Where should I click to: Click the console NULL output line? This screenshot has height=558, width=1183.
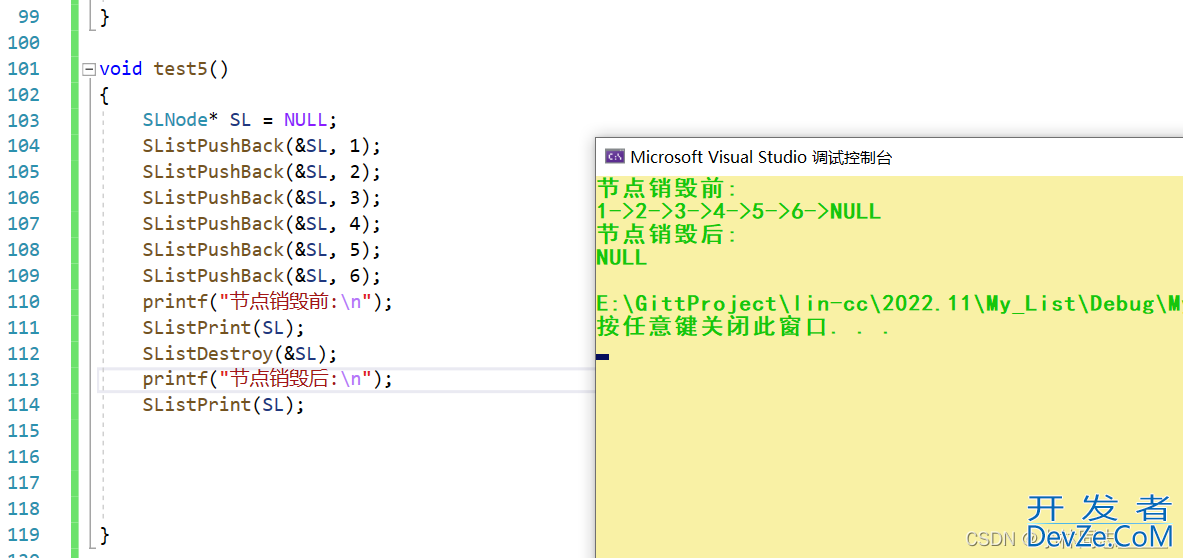[x=622, y=258]
